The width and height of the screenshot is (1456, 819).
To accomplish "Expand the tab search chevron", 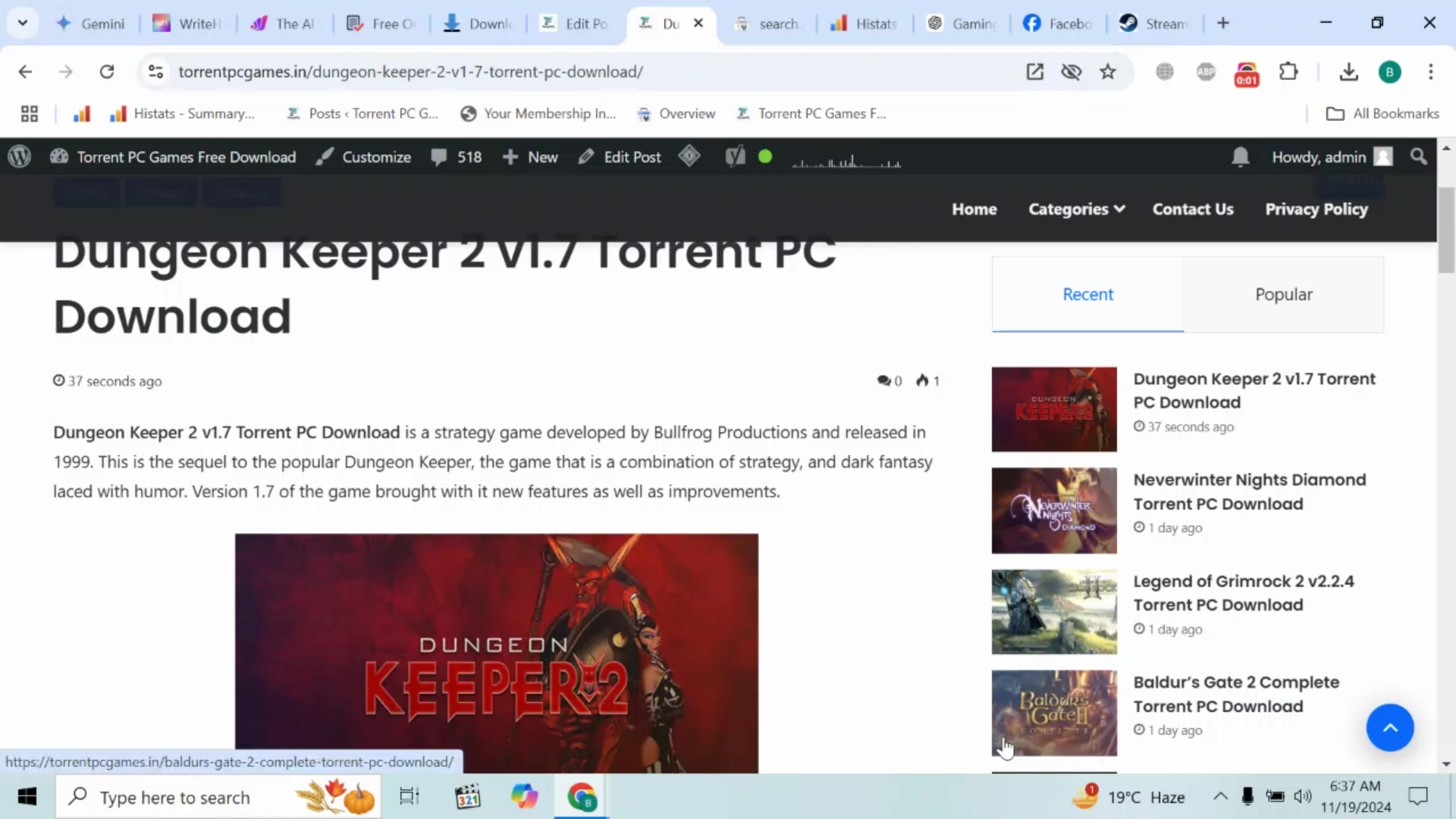I will 23,23.
